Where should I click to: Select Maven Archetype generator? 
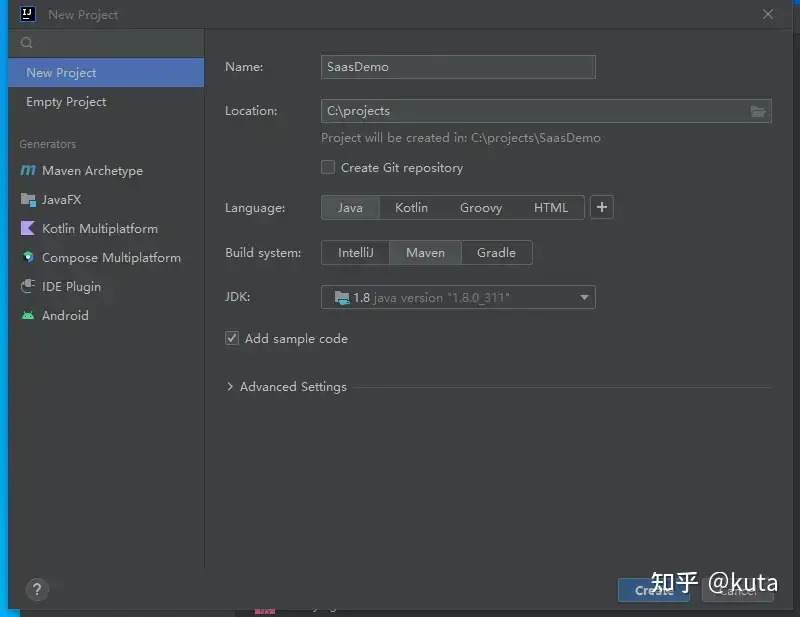point(106,170)
